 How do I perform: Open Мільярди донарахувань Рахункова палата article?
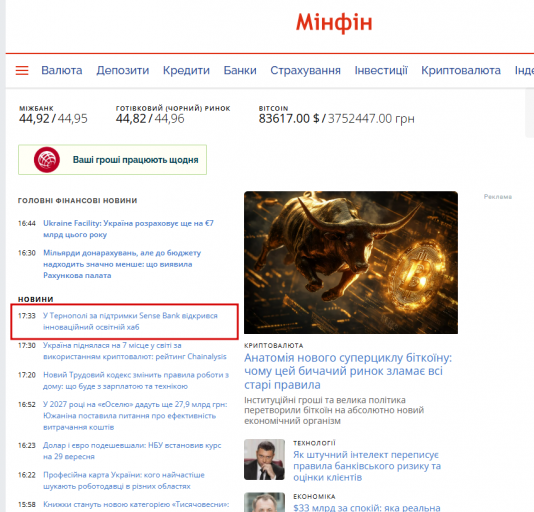pyautogui.click(x=122, y=264)
